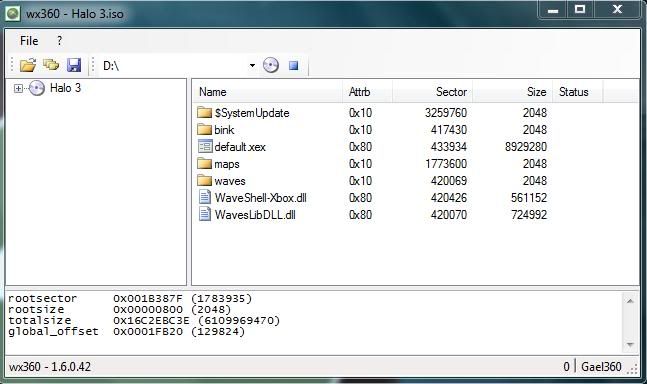The image size is (647, 384).
Task: Click sector value 433934
Action: point(449,147)
